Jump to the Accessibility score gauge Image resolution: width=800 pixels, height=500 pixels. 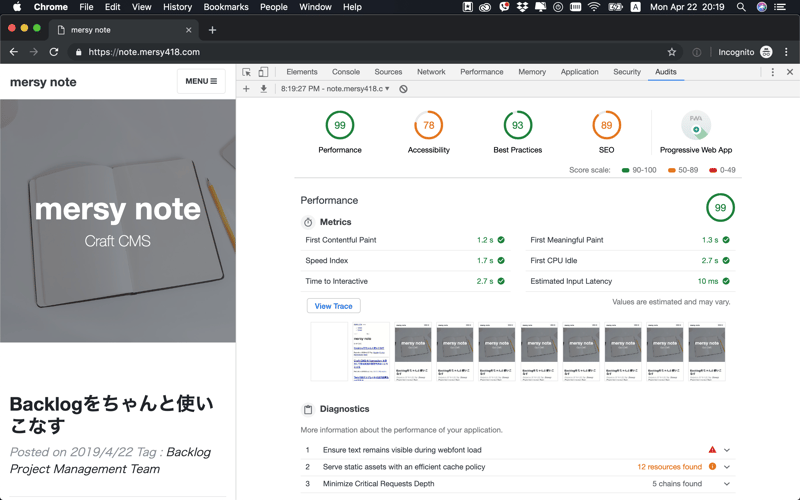tap(428, 126)
